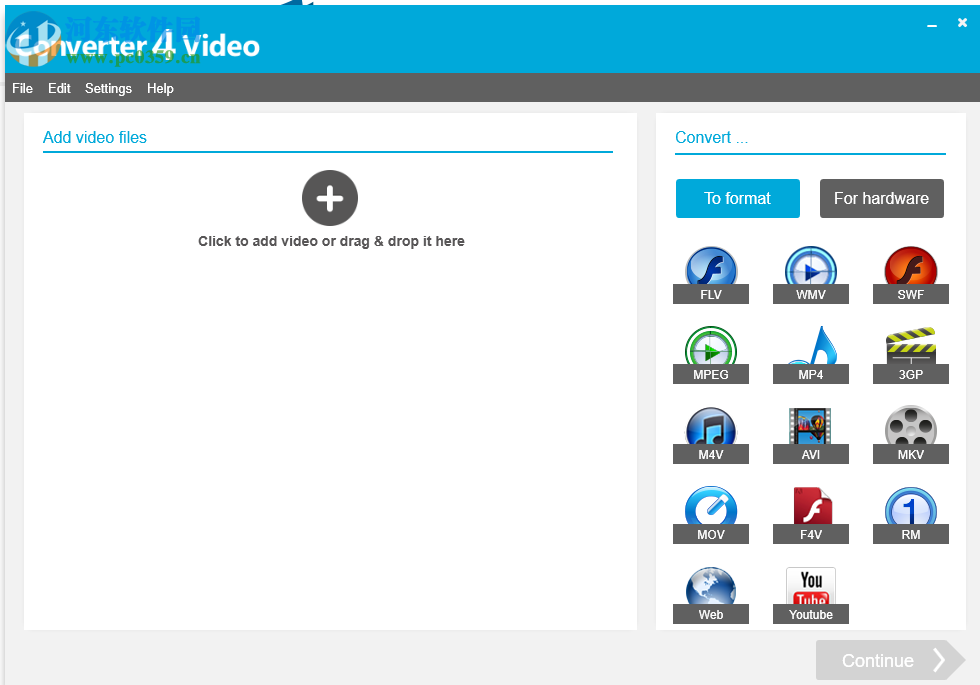Pick the AVI format icon
The image size is (980, 685).
point(811,427)
